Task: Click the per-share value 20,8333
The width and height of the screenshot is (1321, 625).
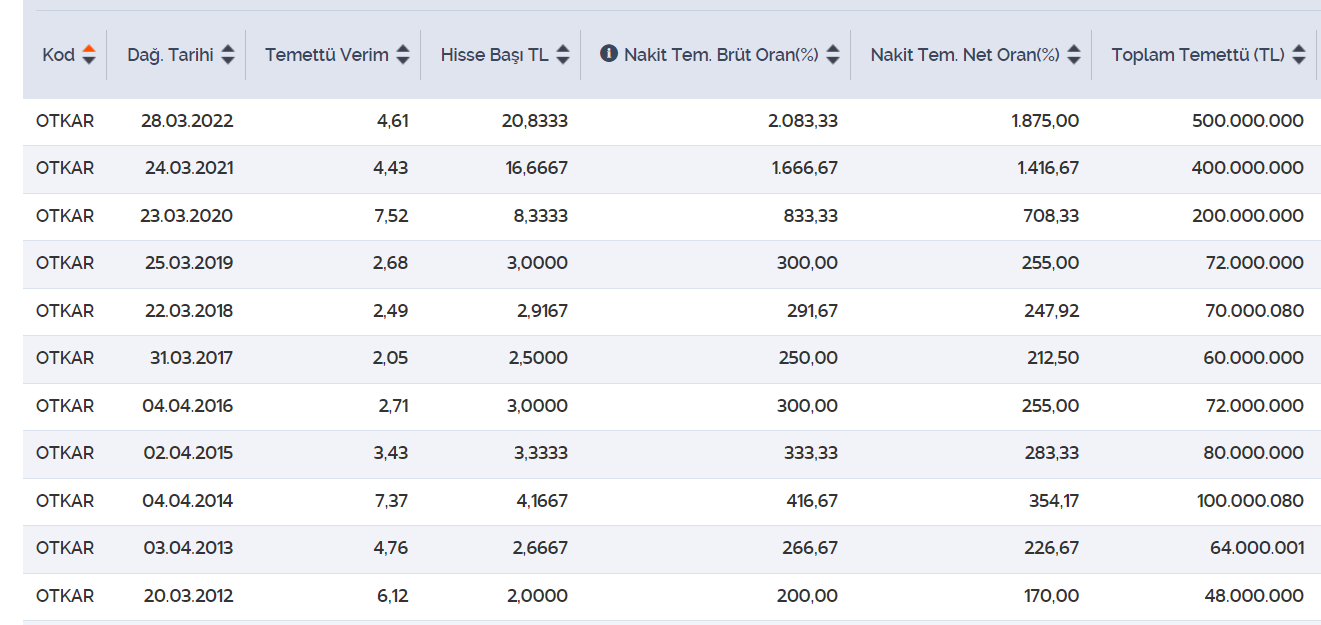Action: coord(535,121)
